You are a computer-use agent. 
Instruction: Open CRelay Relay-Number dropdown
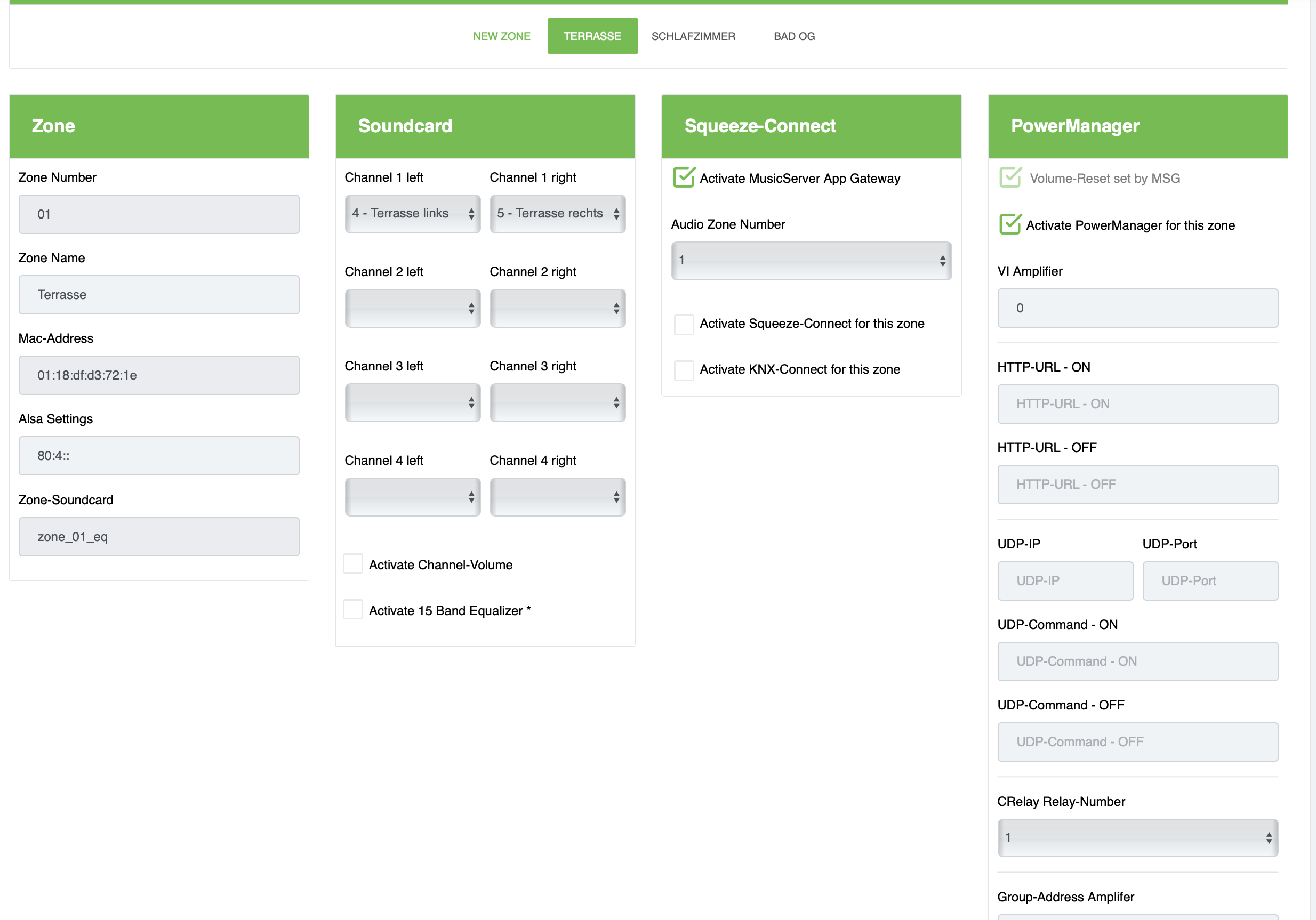(x=1137, y=837)
